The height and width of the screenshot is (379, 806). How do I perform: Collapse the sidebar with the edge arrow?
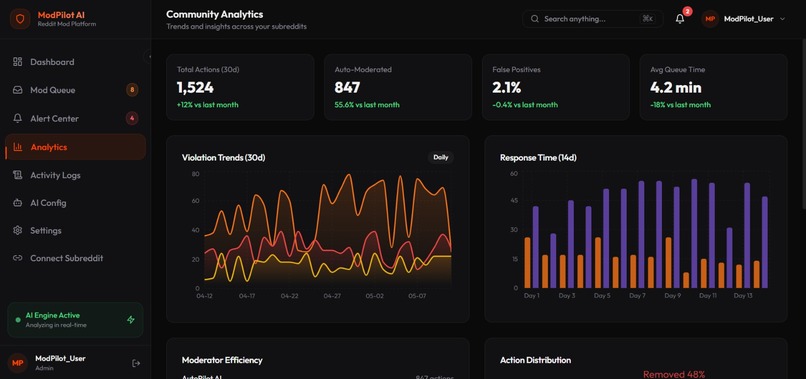(148, 56)
